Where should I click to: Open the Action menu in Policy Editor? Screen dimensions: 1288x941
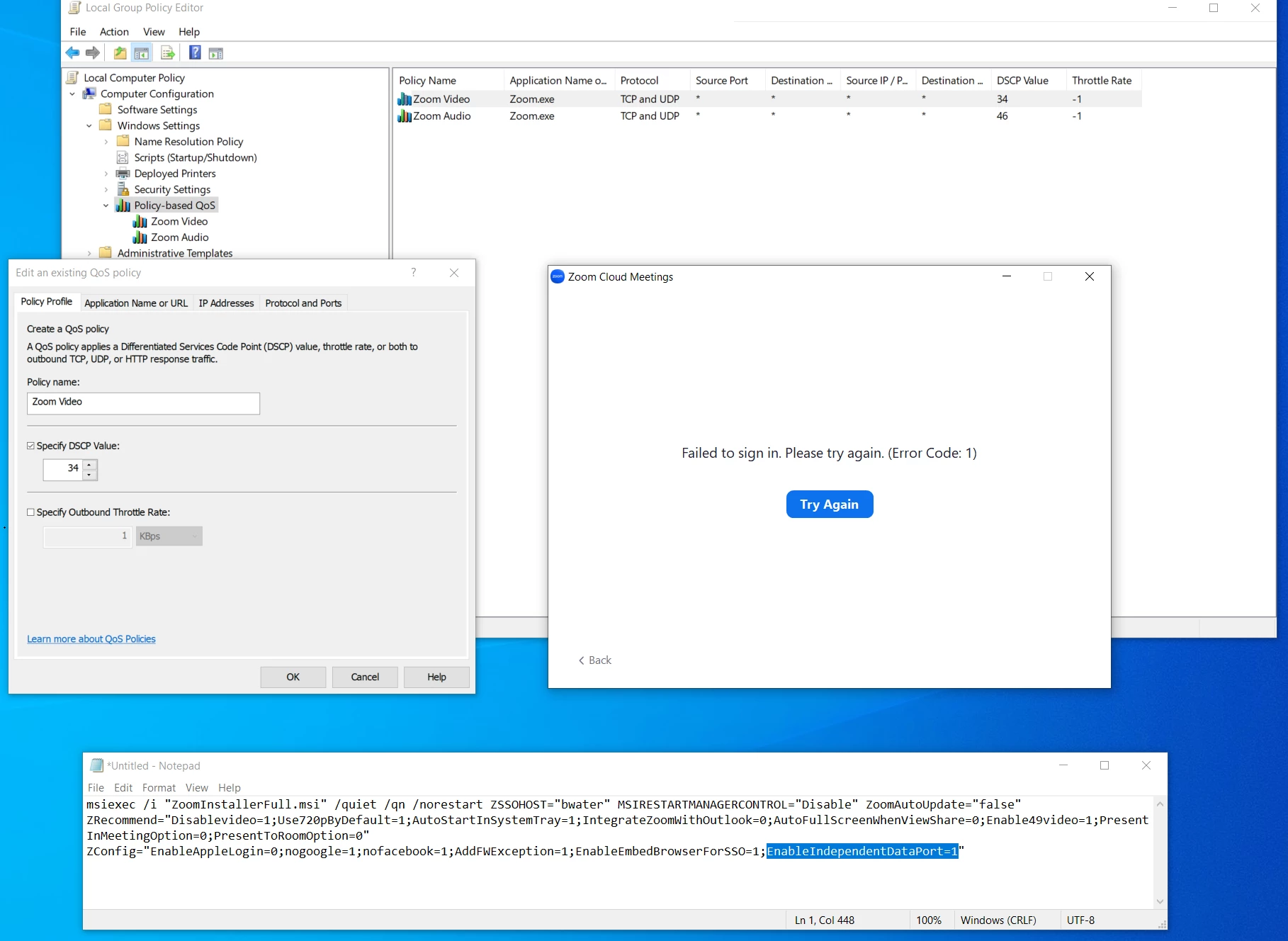[114, 32]
